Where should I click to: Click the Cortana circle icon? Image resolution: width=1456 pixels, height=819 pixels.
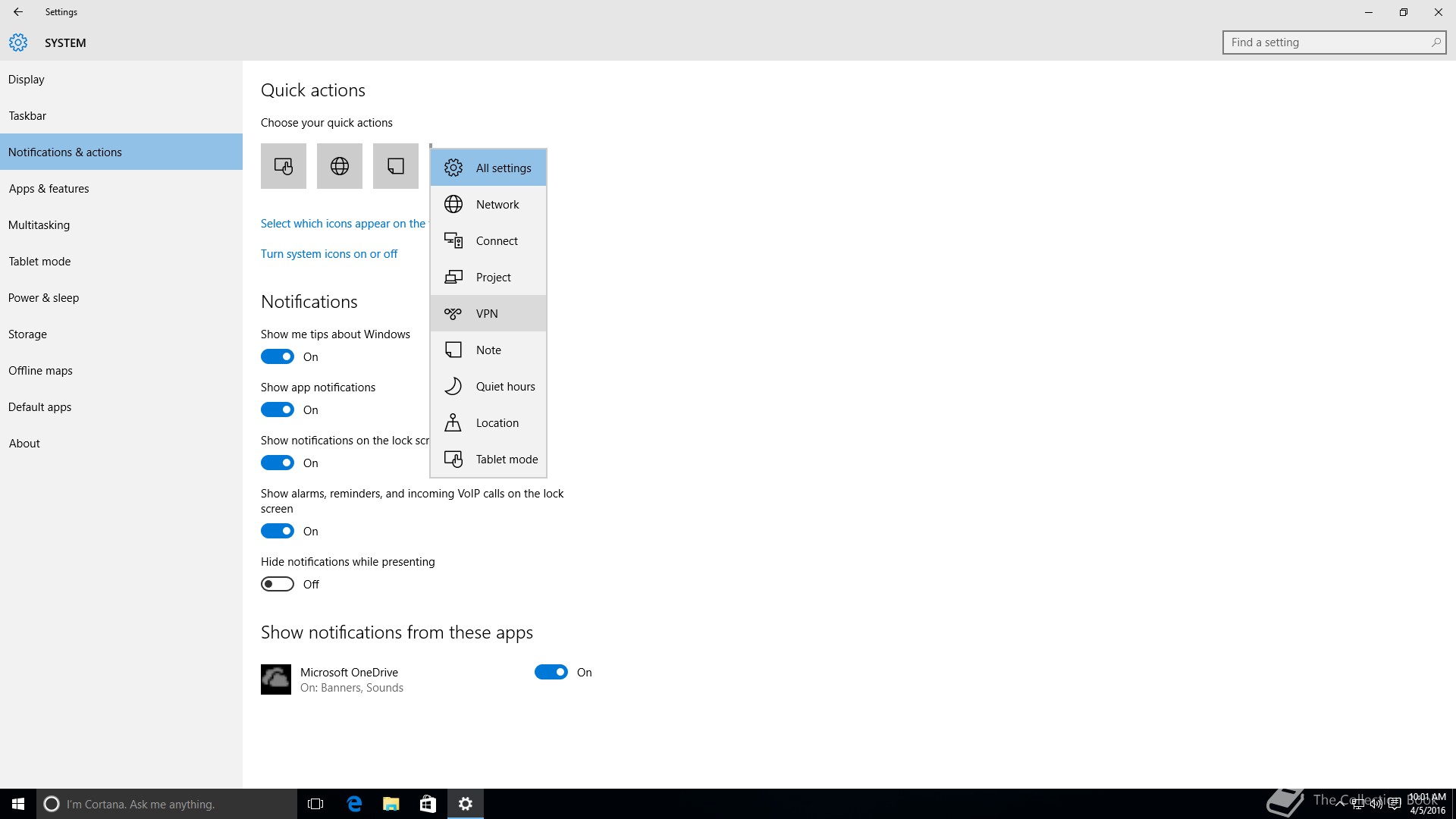[52, 804]
